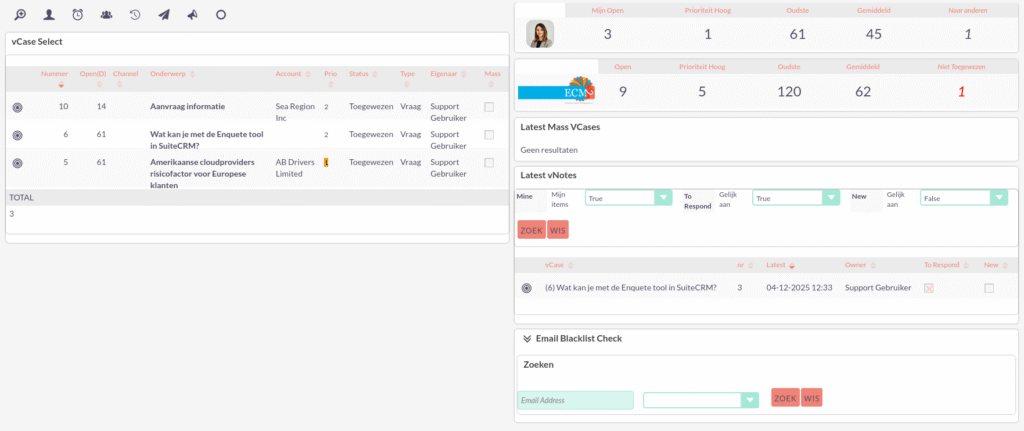Tick Mass checkbox for AB Drivers case
The width and height of the screenshot is (1024, 431).
[489, 162]
